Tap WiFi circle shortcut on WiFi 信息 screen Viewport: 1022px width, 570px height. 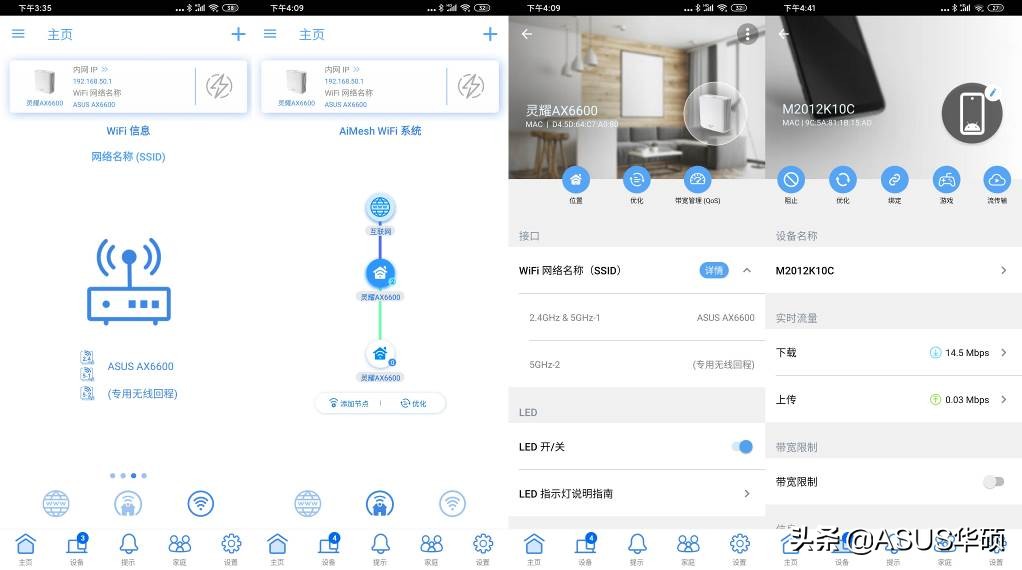coord(201,504)
